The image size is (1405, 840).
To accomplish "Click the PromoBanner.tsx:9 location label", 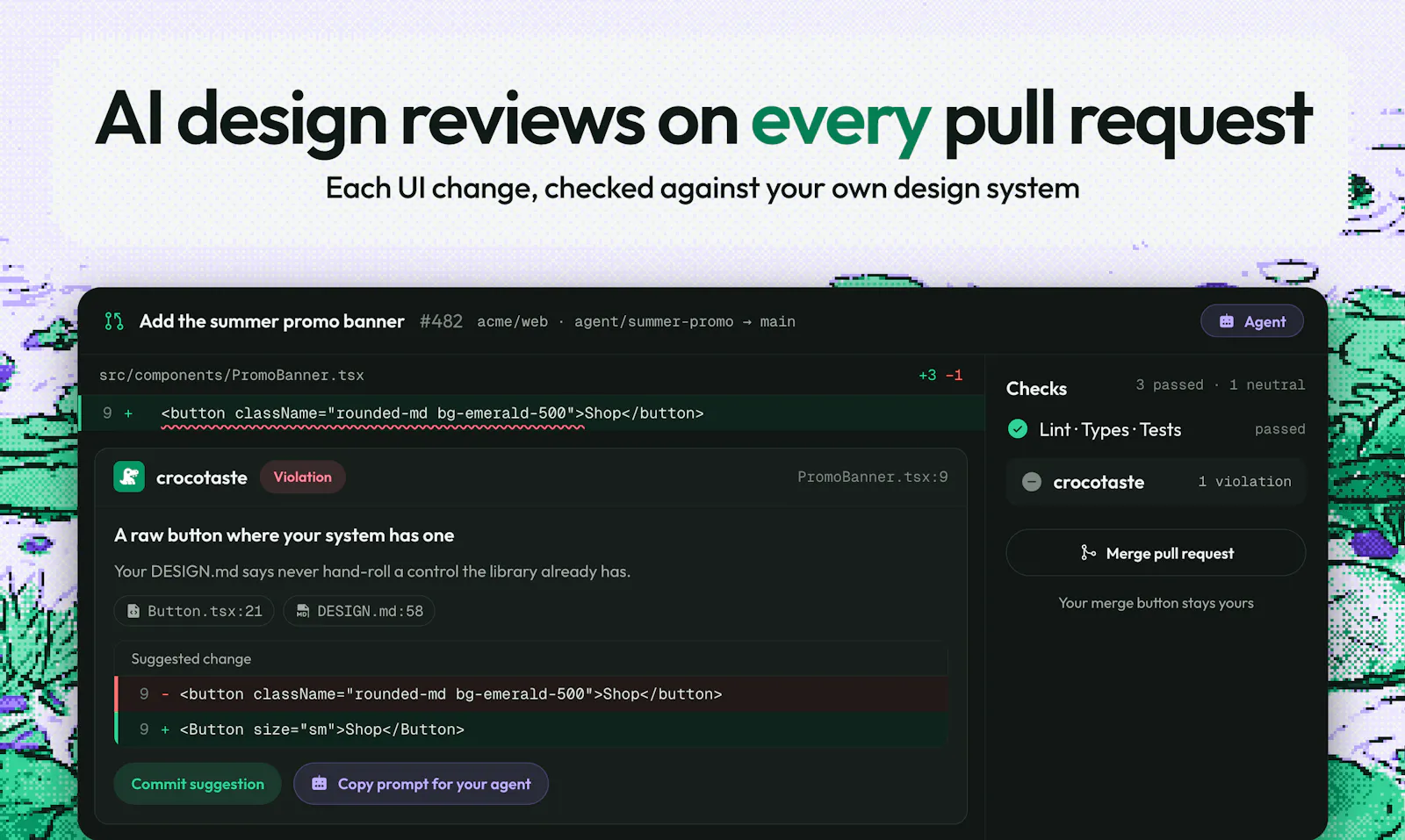I will (x=873, y=477).
